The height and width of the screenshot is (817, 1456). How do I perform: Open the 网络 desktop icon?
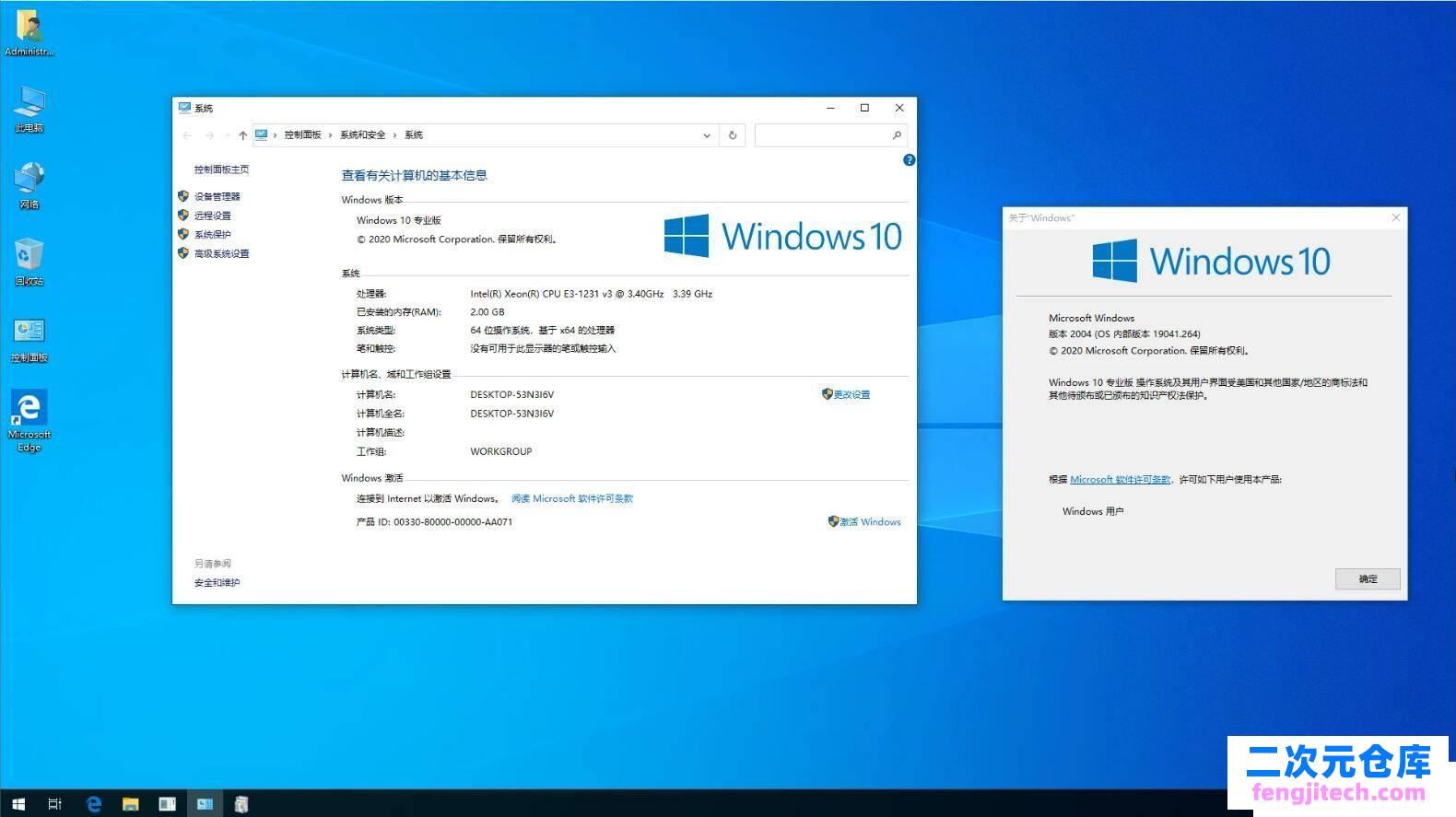[x=29, y=186]
